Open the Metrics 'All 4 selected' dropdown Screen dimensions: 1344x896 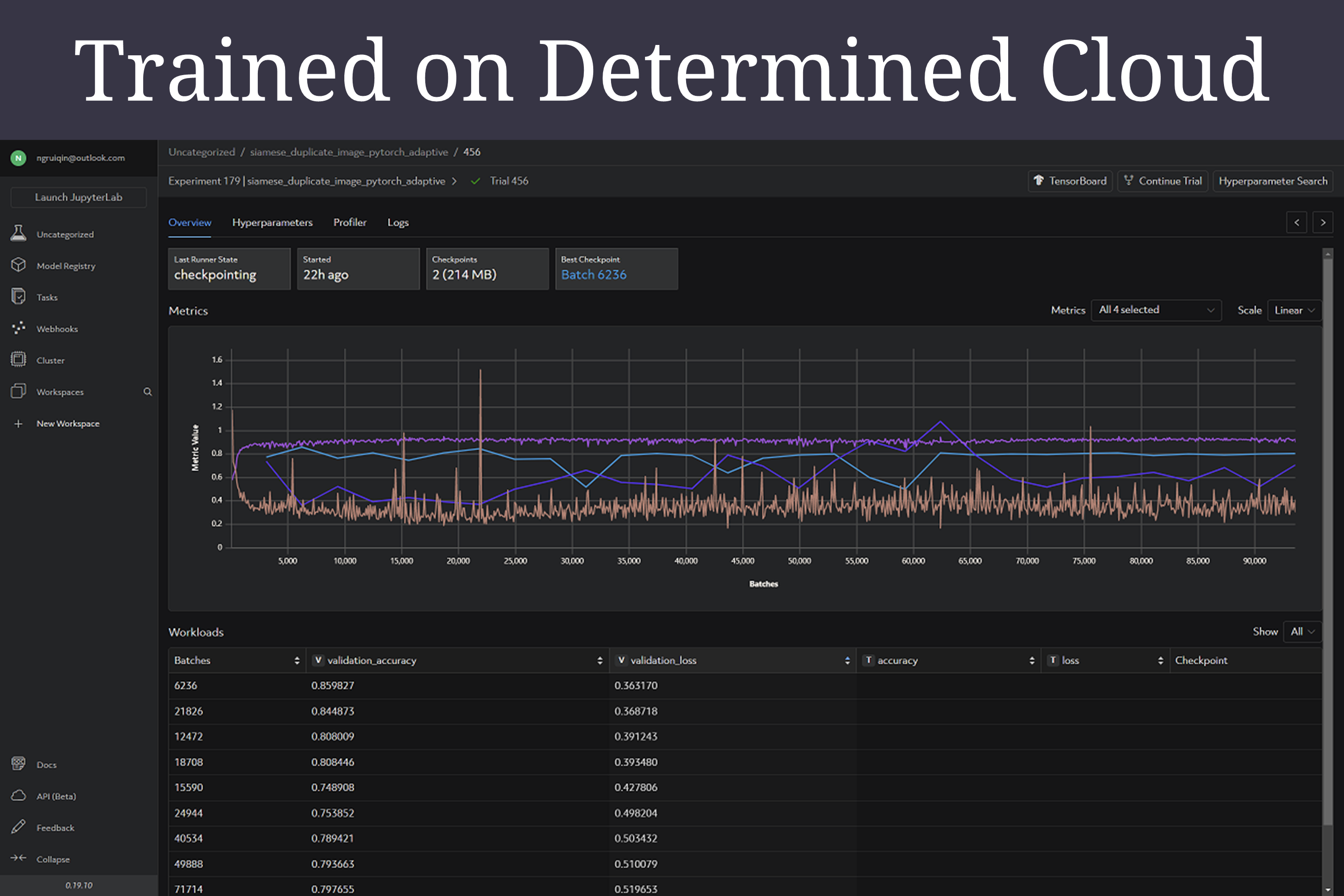point(1155,310)
